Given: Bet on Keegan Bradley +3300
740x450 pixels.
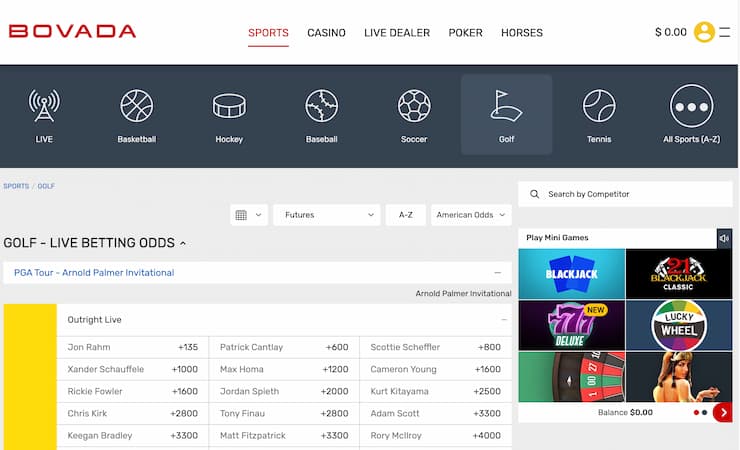Looking at the screenshot, I should click(x=133, y=436).
